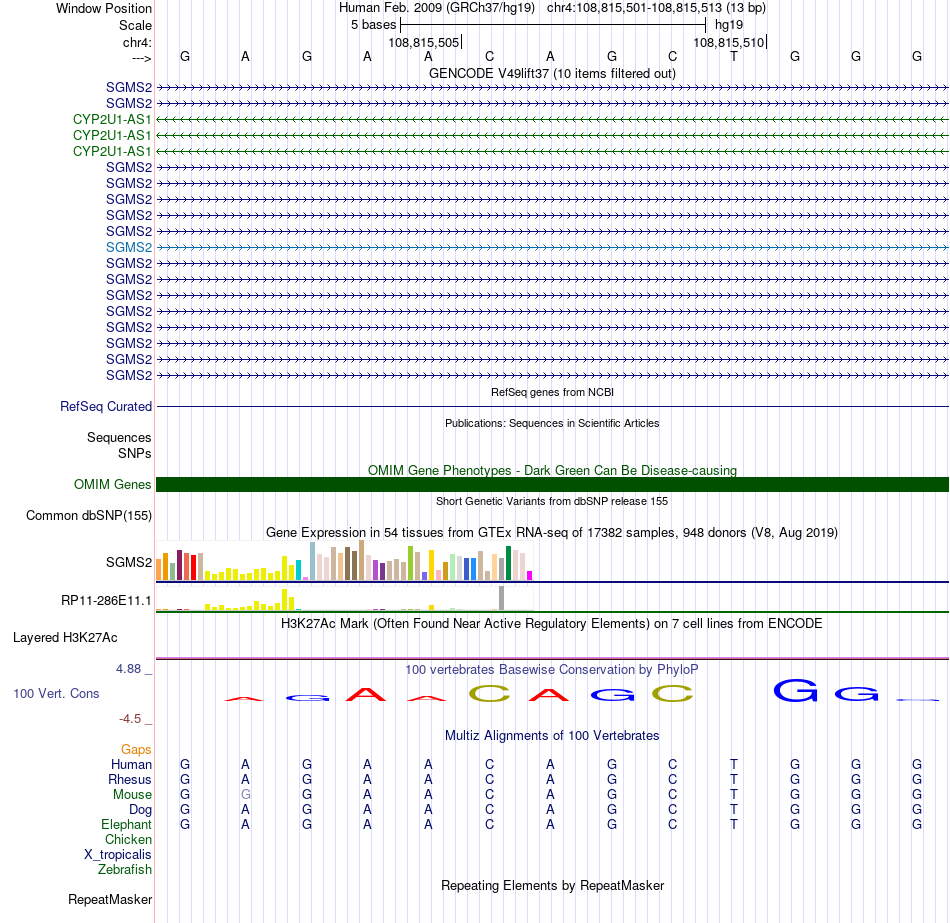The height and width of the screenshot is (923, 950).
Task: Open Publications: Sequences in Scientific Articles title
Action: [552, 423]
